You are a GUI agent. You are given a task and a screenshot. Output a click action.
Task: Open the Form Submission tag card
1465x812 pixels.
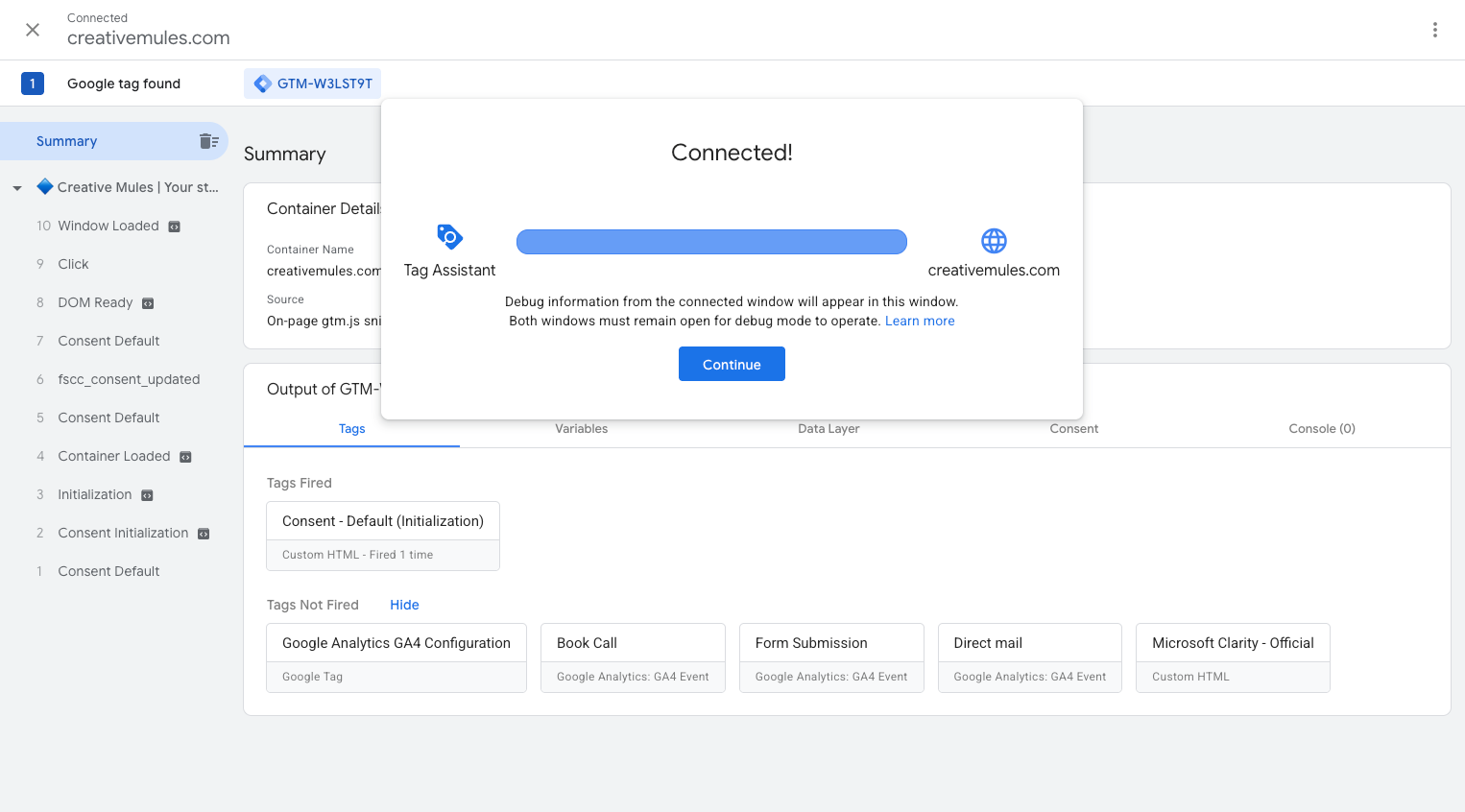831,657
